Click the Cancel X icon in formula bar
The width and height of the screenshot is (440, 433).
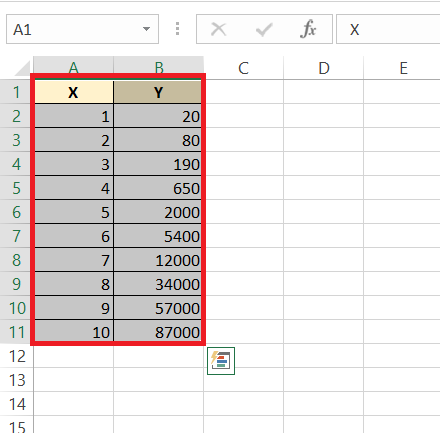[x=219, y=29]
